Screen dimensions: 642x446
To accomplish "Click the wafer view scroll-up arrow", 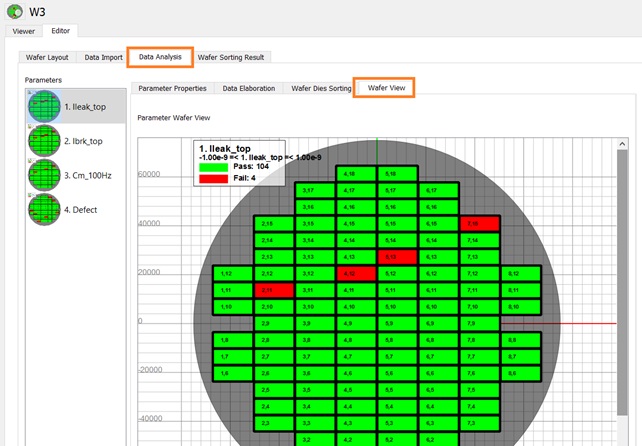I will point(622,144).
